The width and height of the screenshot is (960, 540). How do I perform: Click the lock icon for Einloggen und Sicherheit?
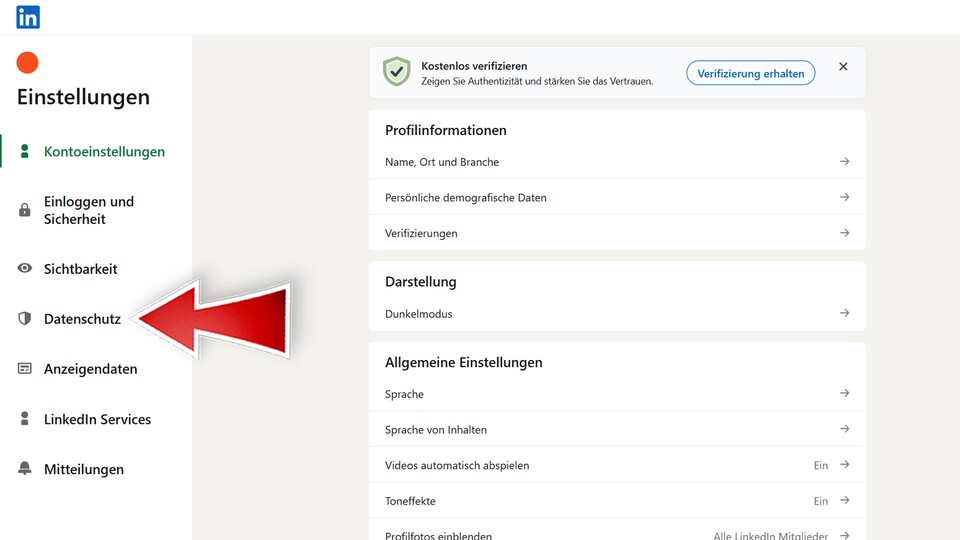(25, 210)
